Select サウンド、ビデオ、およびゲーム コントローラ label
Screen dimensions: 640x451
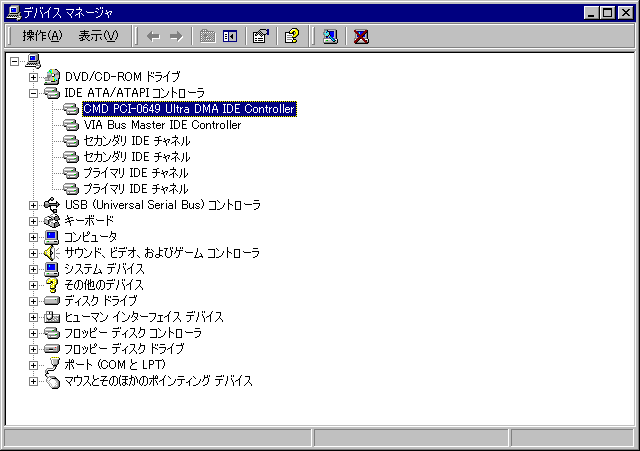click(x=162, y=253)
